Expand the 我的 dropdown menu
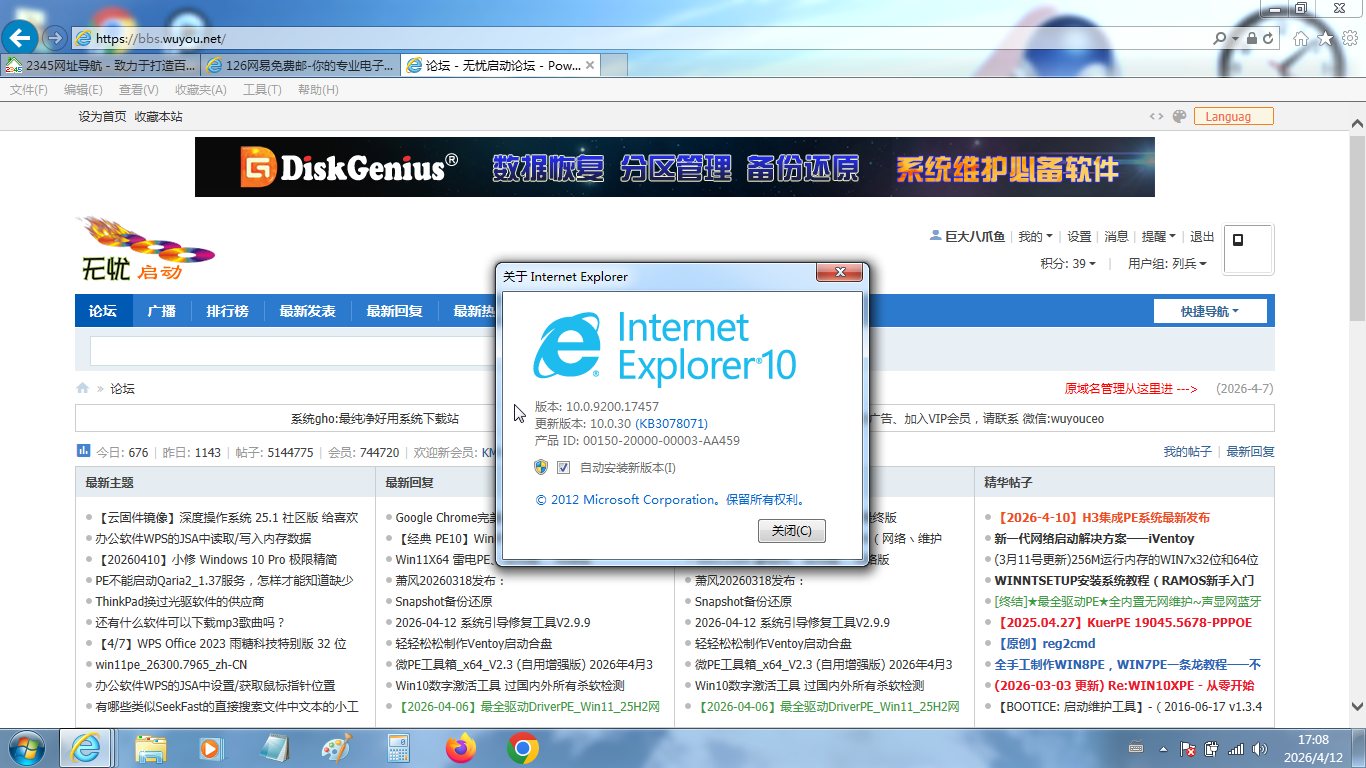1366x768 pixels. pos(1035,237)
